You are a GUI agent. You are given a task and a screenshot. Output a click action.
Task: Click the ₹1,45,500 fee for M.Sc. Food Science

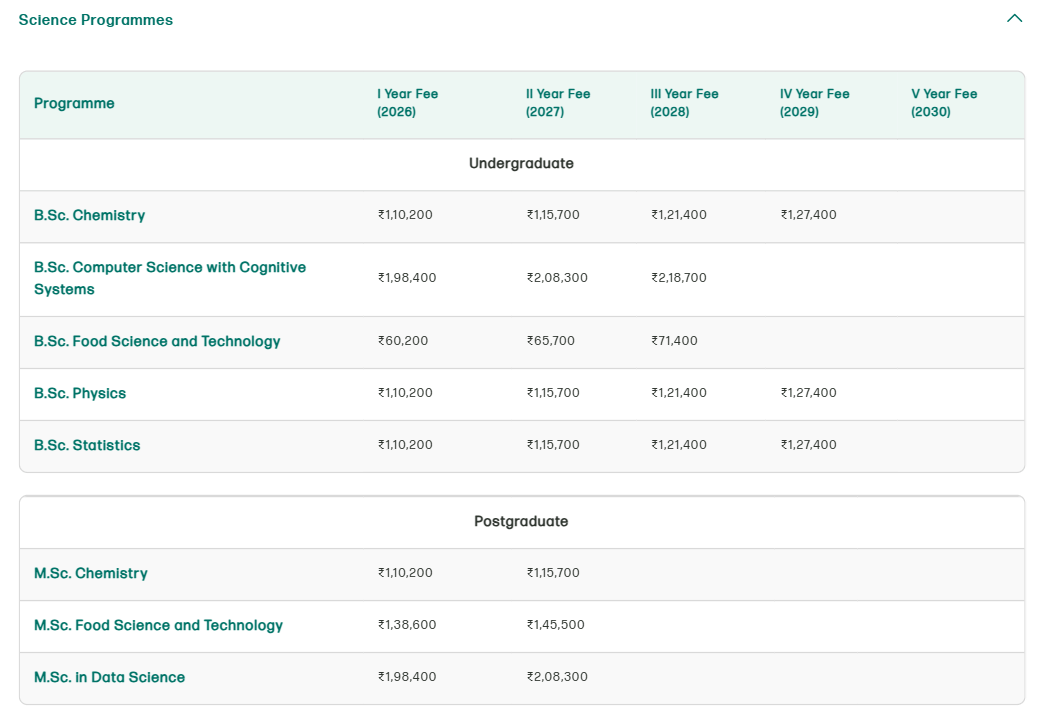tap(555, 625)
